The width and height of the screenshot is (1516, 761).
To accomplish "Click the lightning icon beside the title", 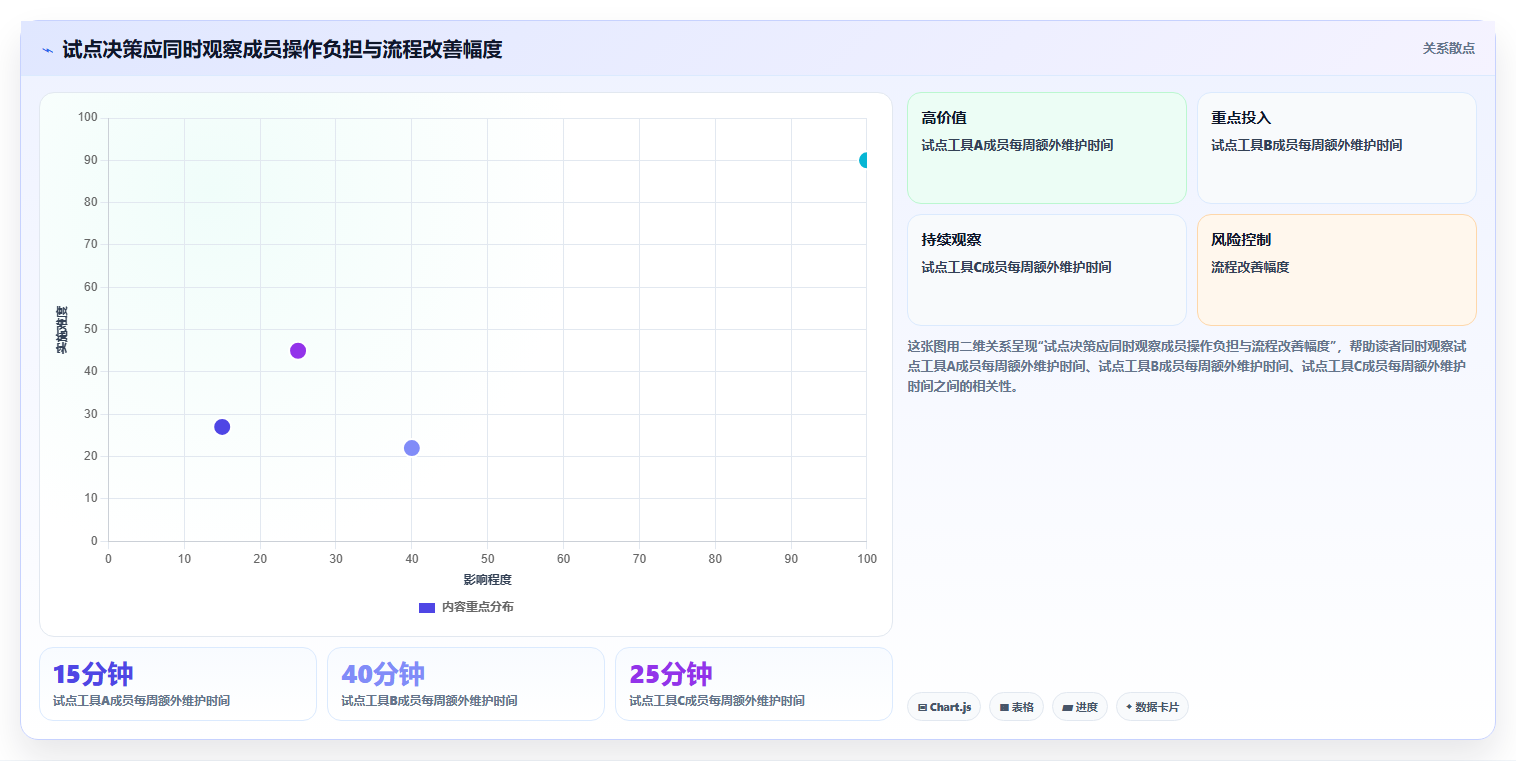I will tap(47, 50).
